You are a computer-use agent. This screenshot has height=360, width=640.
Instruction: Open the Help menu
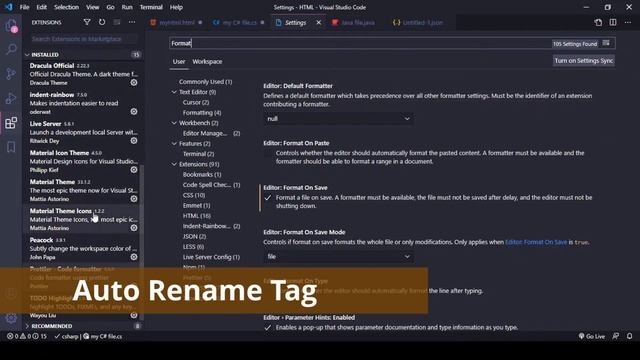point(176,7)
